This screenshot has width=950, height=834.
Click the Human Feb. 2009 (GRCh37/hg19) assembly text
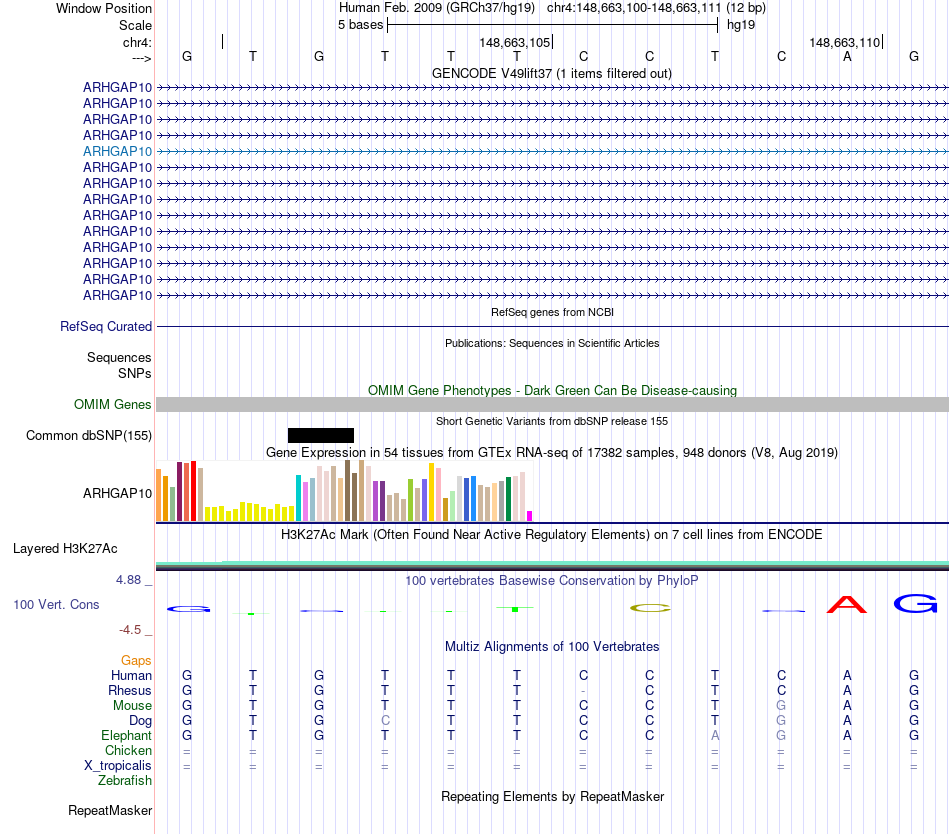pyautogui.click(x=437, y=8)
